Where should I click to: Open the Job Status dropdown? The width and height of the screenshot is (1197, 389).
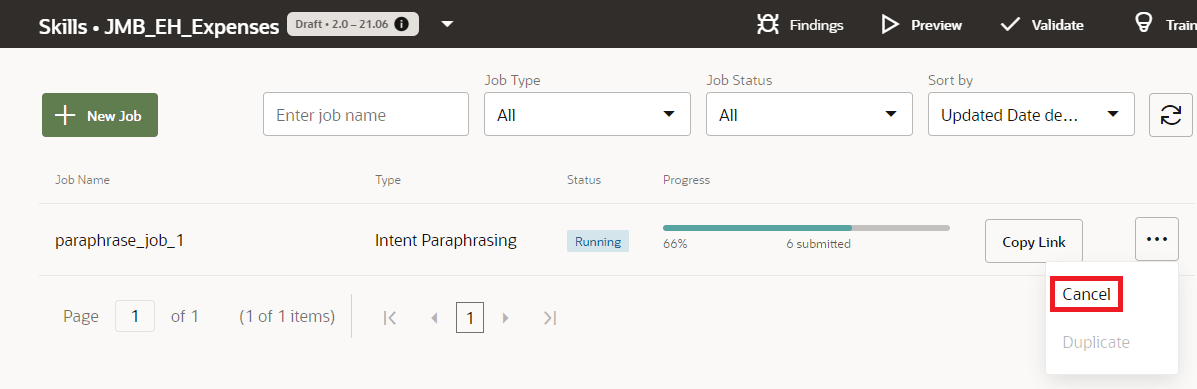click(x=809, y=114)
